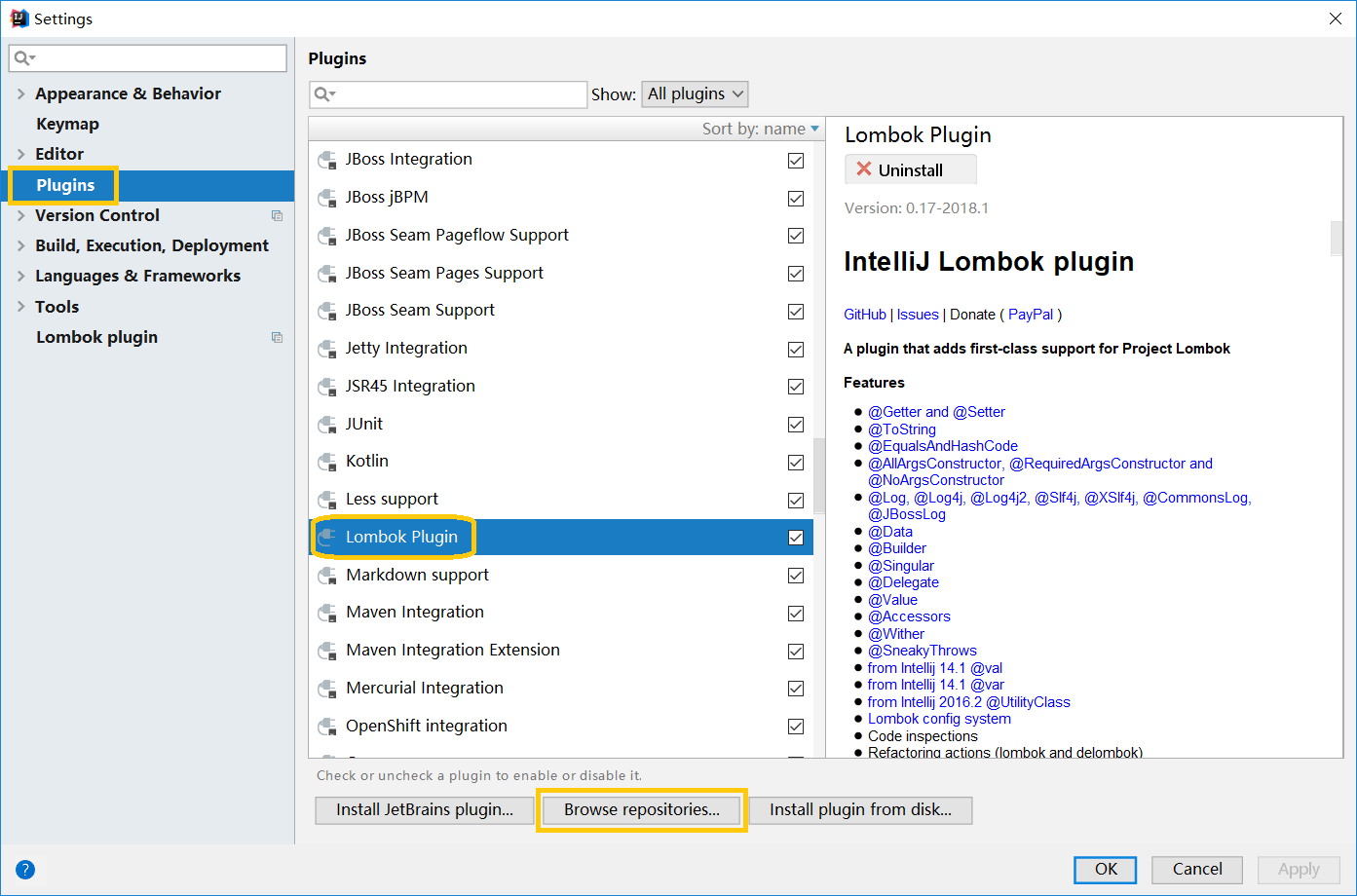This screenshot has width=1357, height=896.
Task: Click the red X Uninstall icon
Action: pyautogui.click(x=863, y=169)
